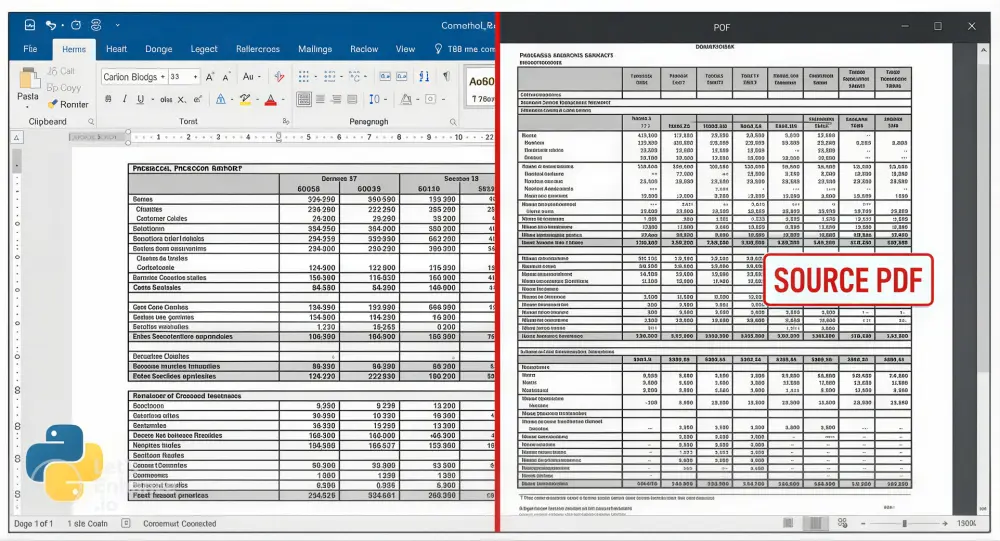
Task: Toggle italic formatting
Action: (x=124, y=99)
